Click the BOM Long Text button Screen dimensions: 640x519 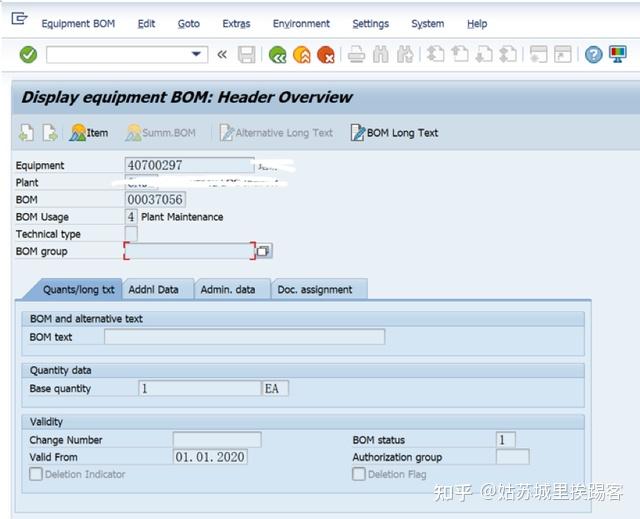[394, 133]
